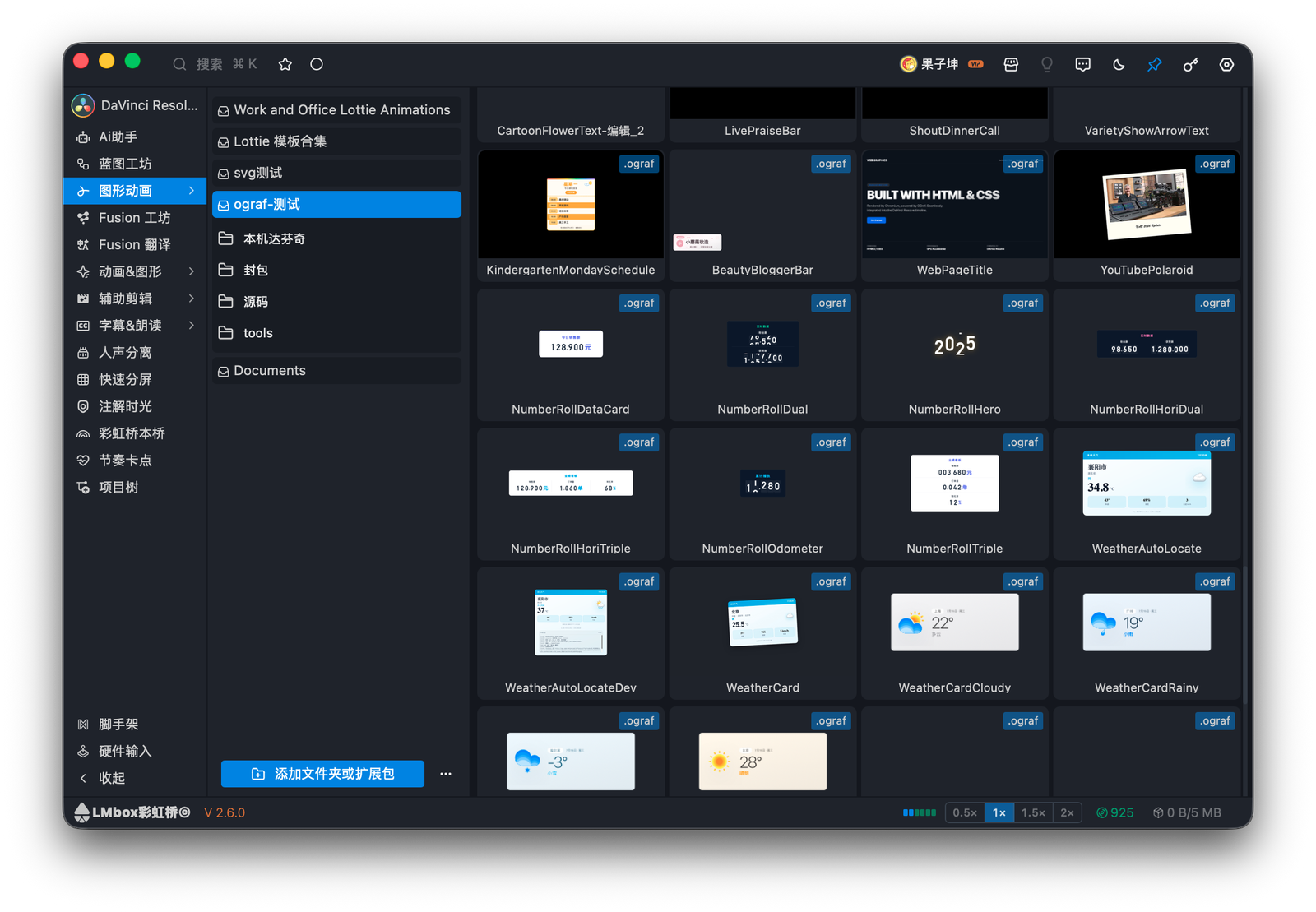
Task: Click the lightbulb tips icon
Action: coord(1047,64)
